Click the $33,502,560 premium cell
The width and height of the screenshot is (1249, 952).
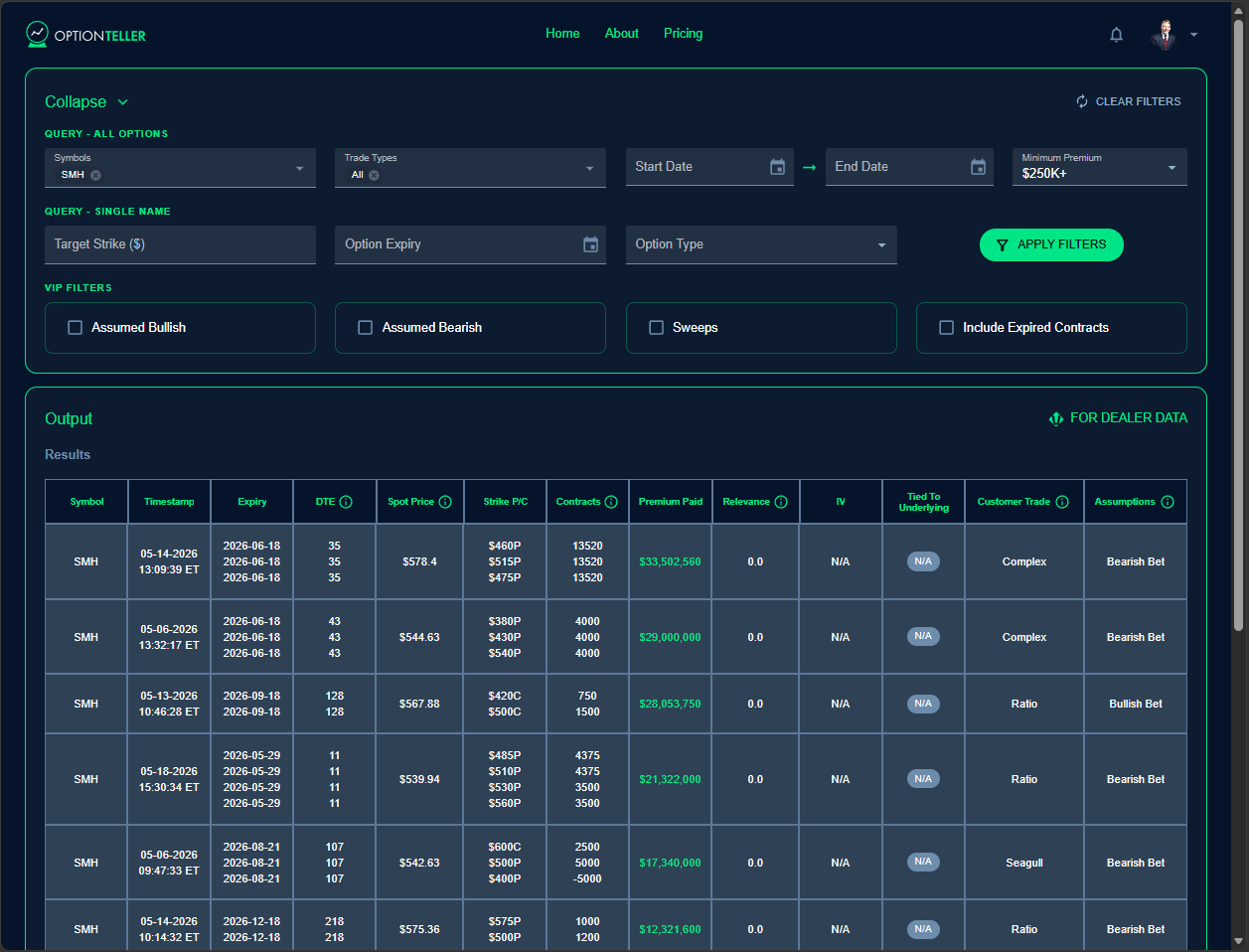[x=670, y=562]
